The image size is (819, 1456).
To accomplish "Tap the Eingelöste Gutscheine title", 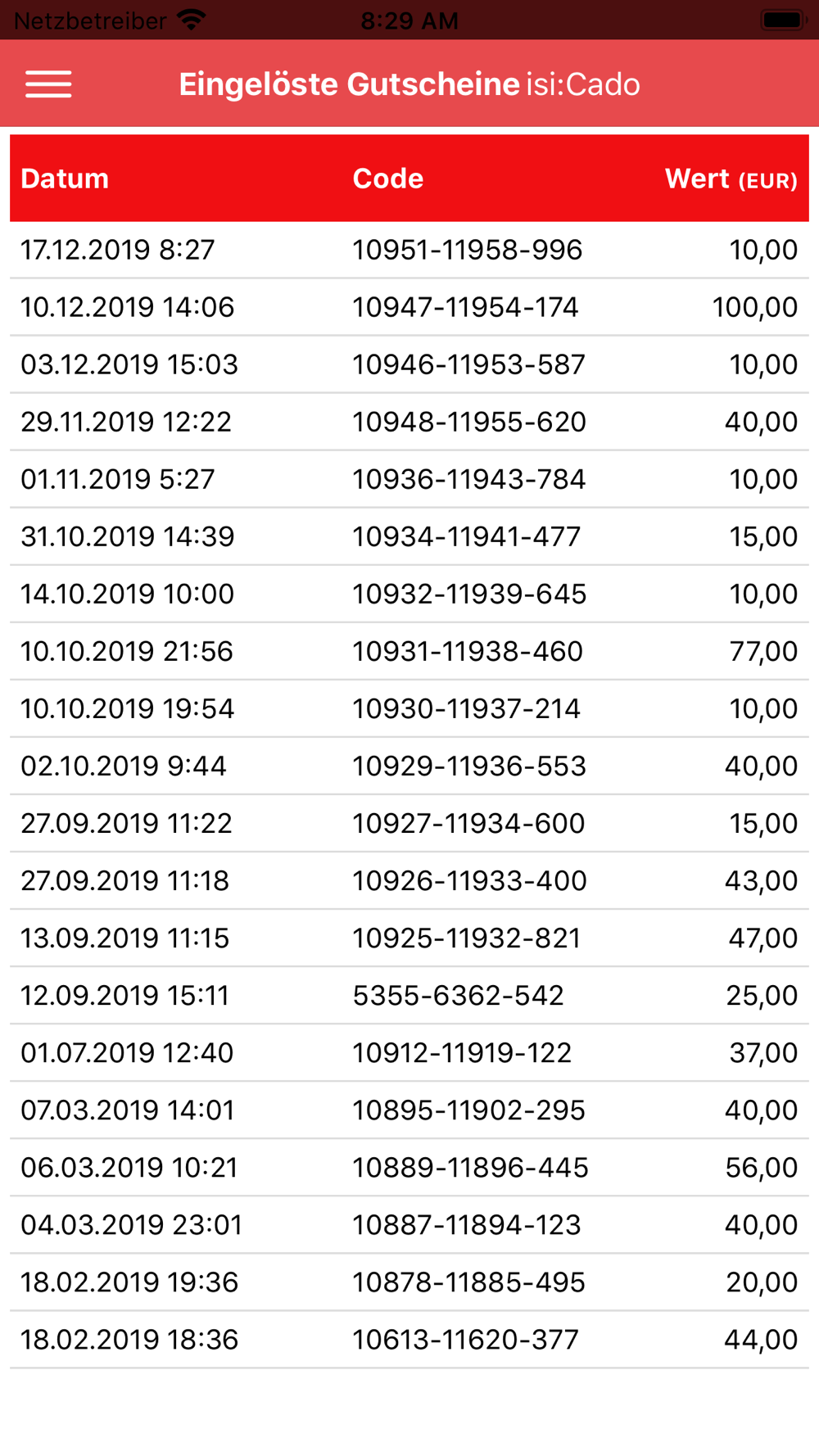I will (349, 84).
